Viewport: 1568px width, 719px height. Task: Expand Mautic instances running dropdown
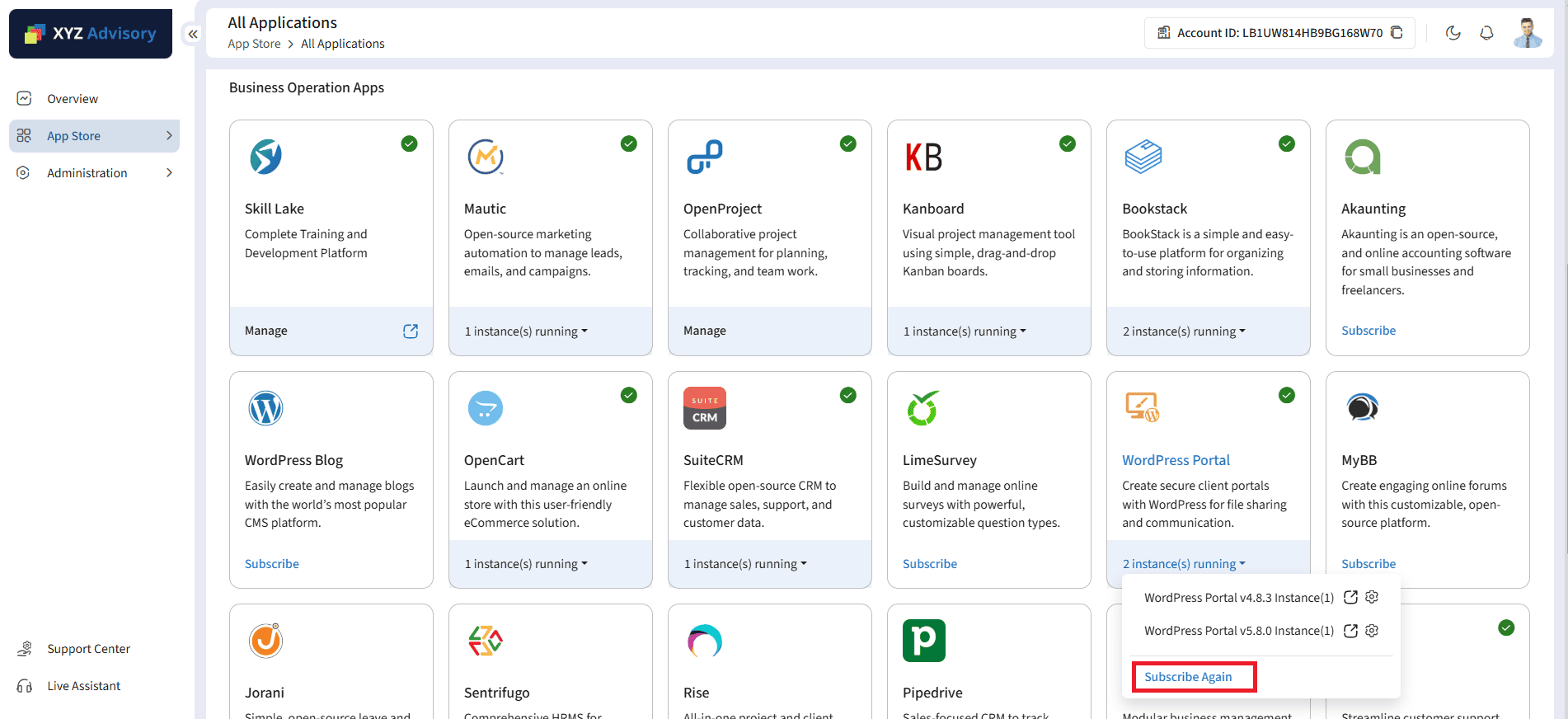click(526, 331)
